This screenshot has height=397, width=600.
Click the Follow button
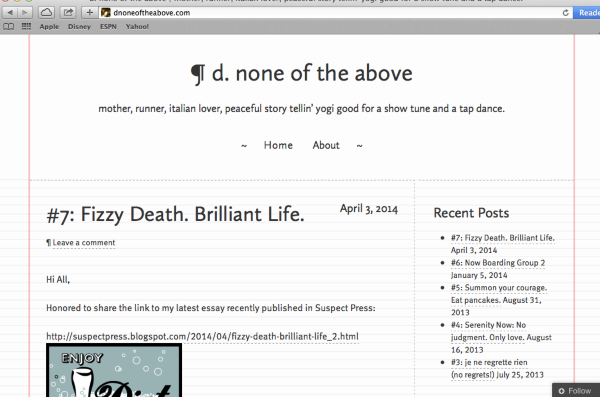click(576, 390)
